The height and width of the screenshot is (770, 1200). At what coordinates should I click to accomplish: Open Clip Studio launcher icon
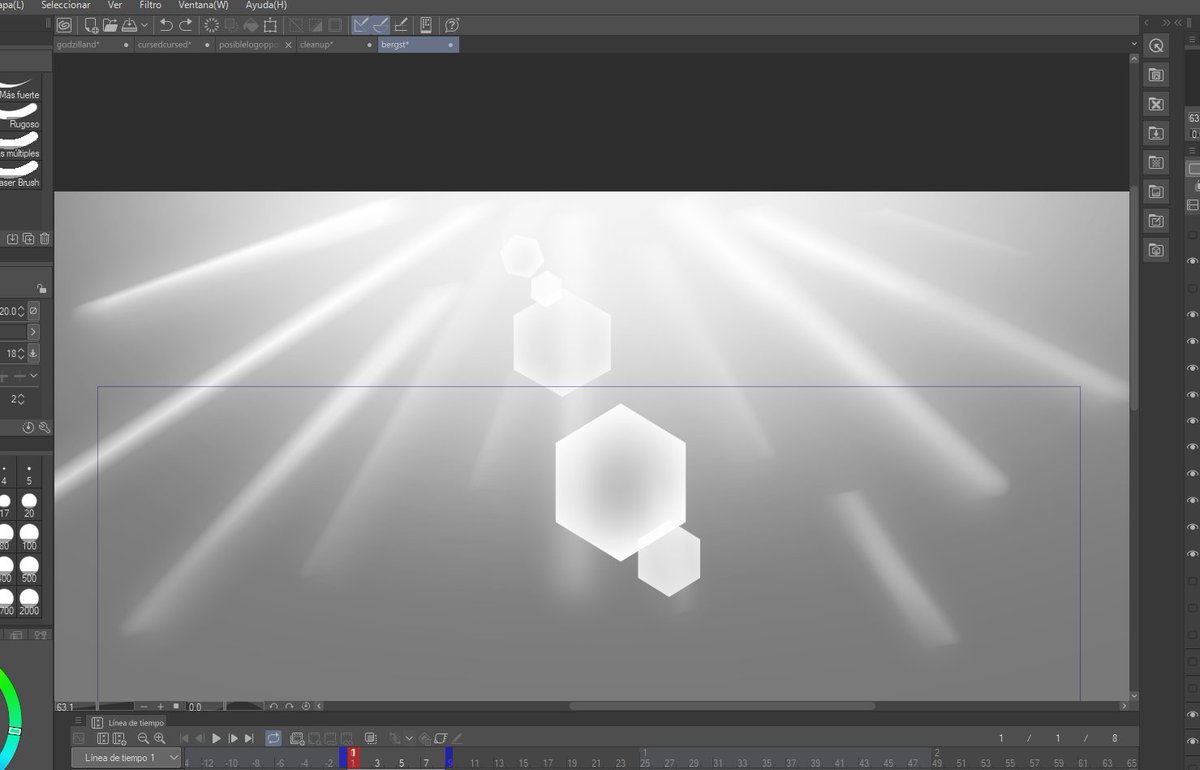pyautogui.click(x=64, y=25)
